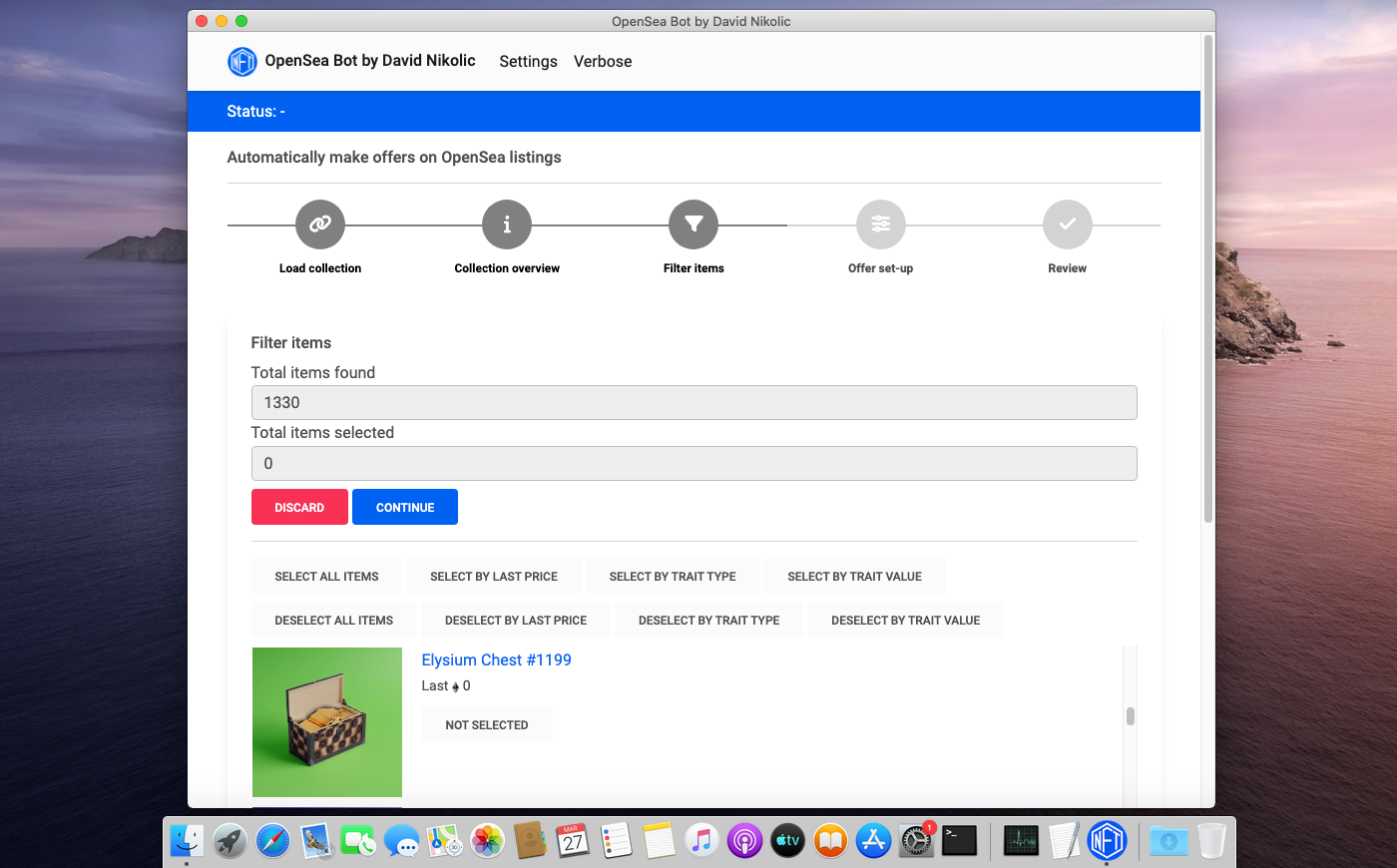
Task: Open Contacts from the Dock
Action: pos(530,841)
